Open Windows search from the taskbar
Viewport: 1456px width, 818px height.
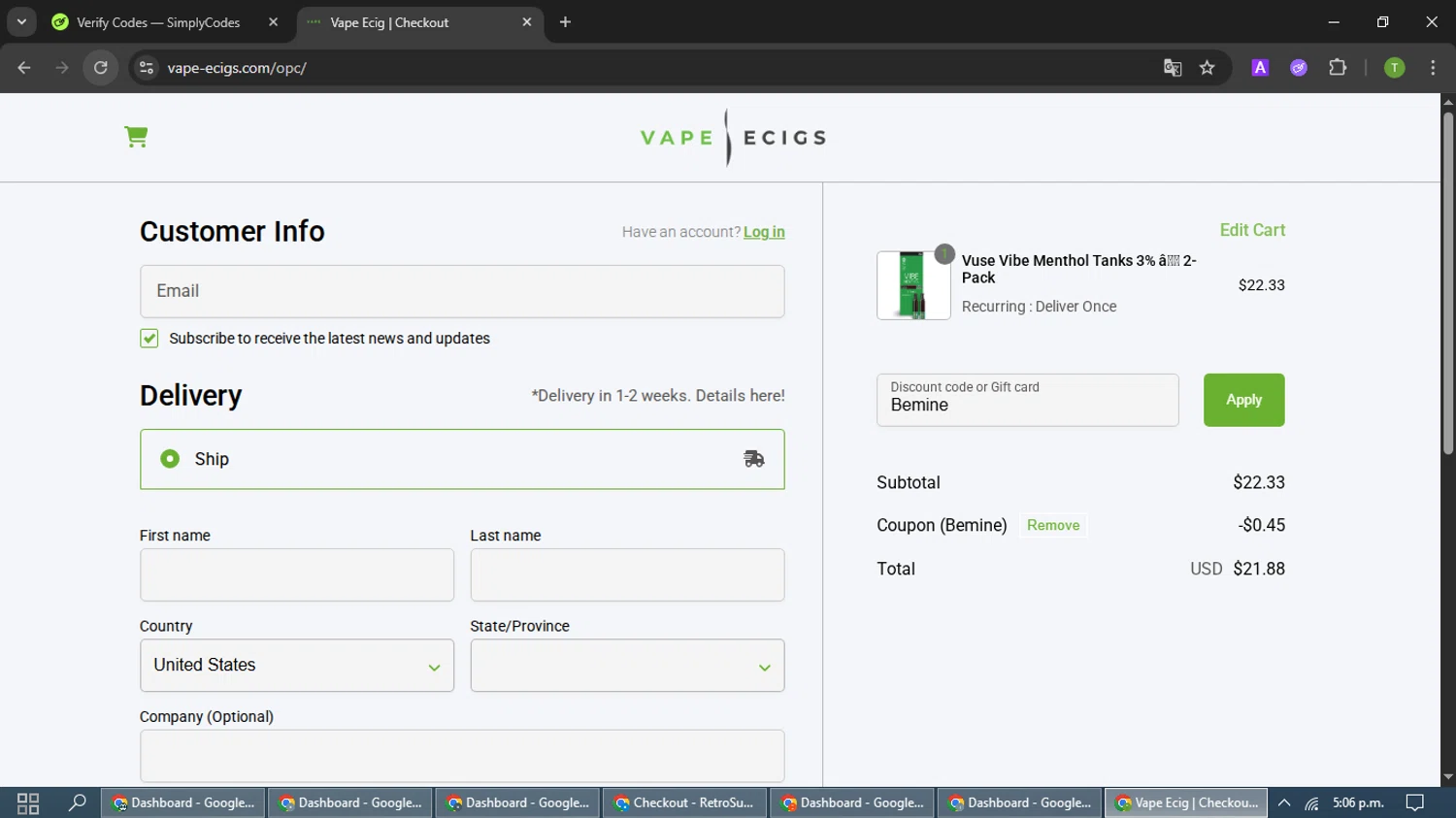[x=77, y=803]
